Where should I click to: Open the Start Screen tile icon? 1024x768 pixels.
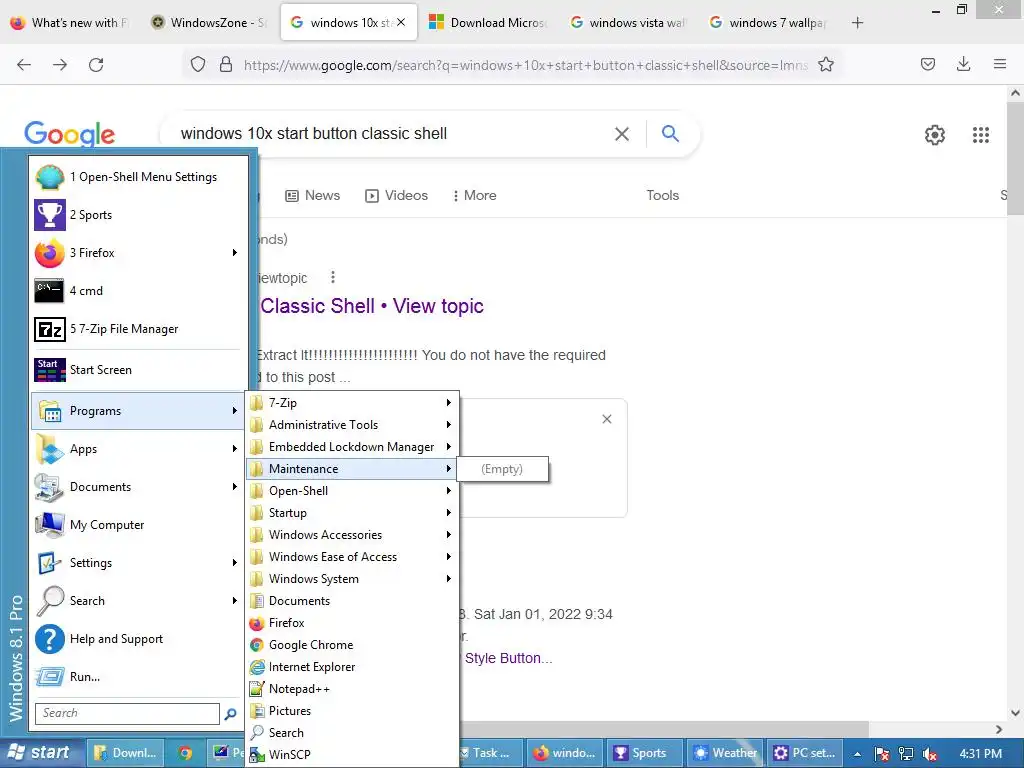(50, 370)
